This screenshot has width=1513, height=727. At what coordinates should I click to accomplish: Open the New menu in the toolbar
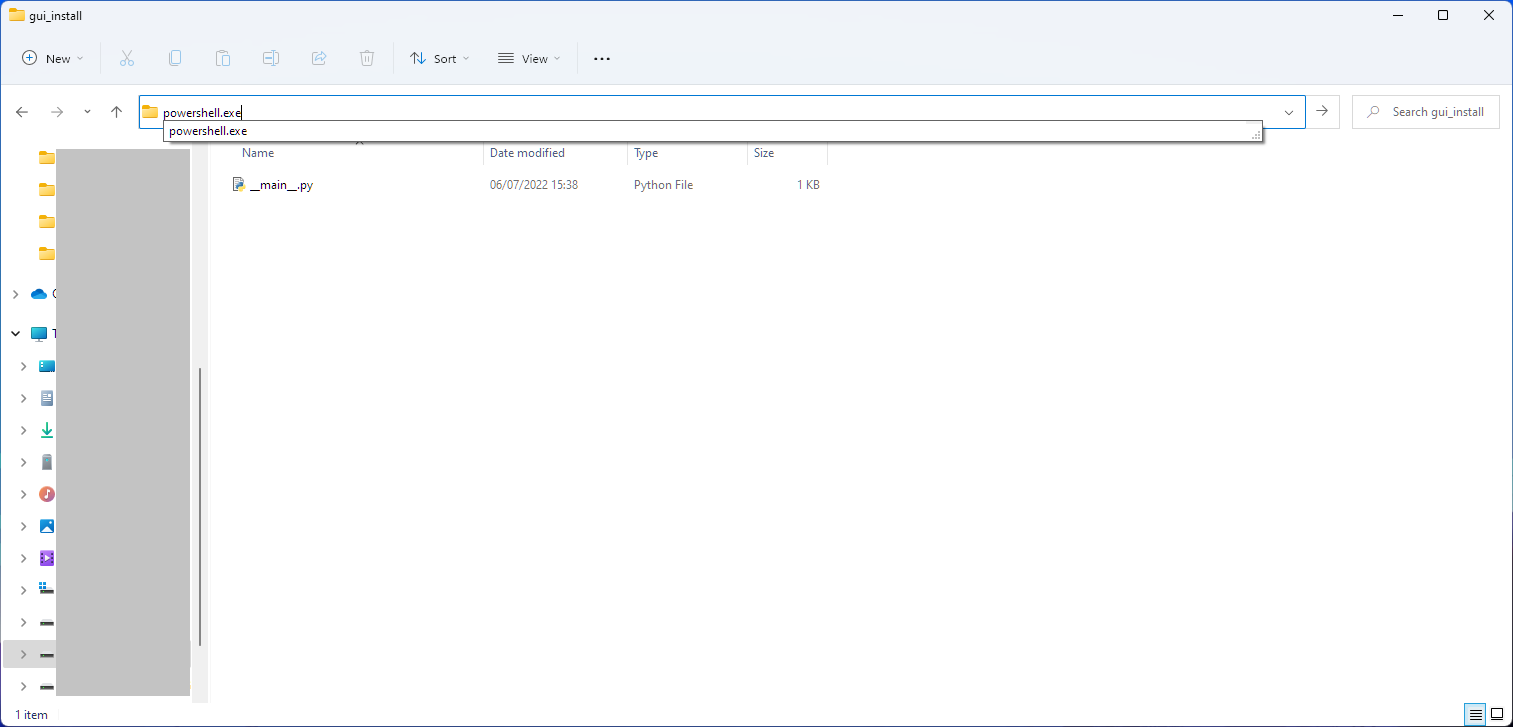pyautogui.click(x=51, y=58)
